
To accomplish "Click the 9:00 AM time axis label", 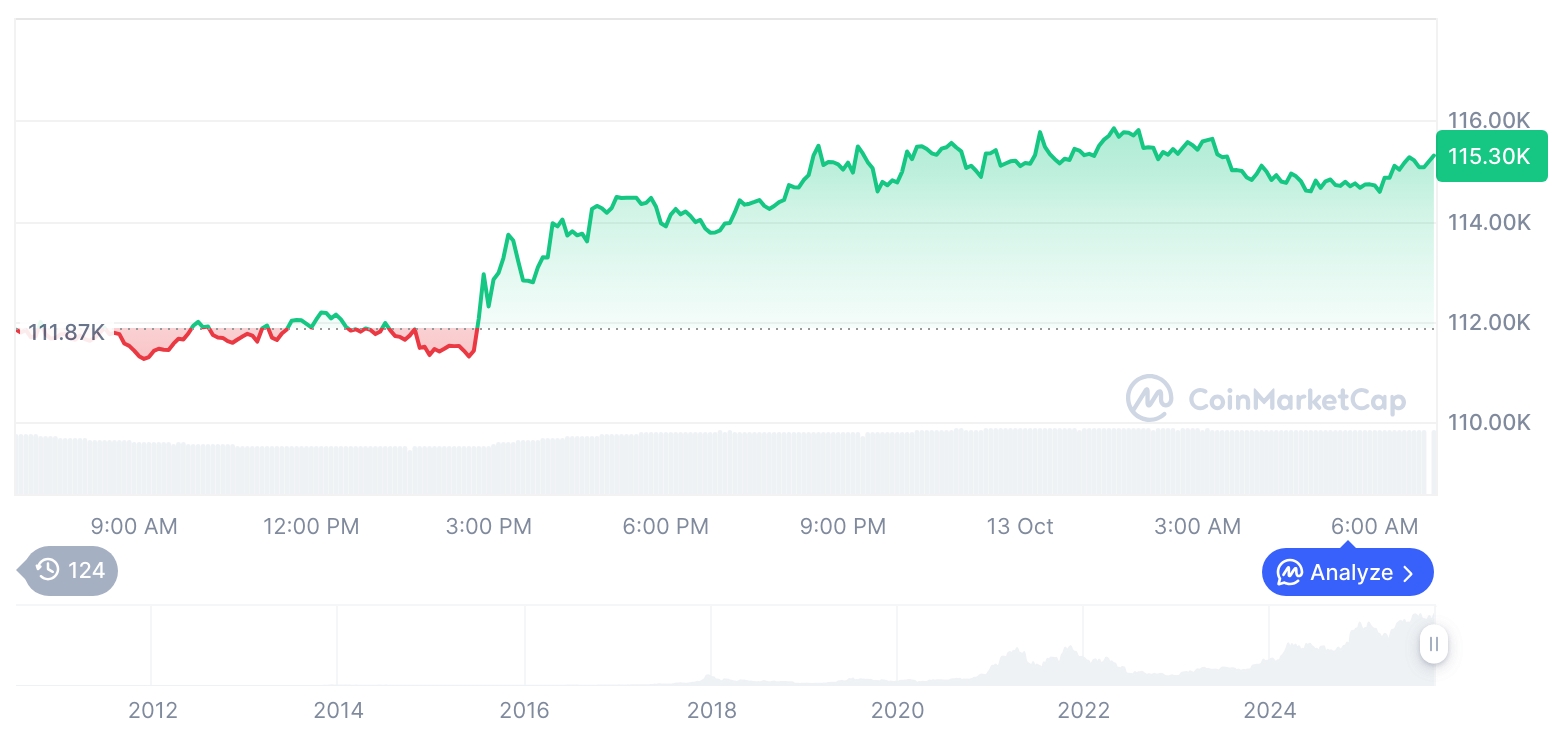I will [134, 526].
